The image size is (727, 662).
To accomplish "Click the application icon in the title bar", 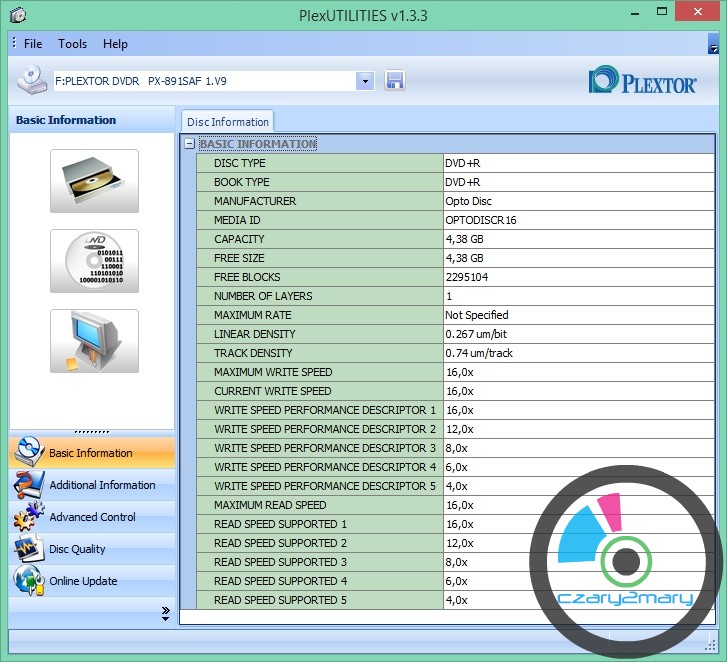I will tap(17, 15).
